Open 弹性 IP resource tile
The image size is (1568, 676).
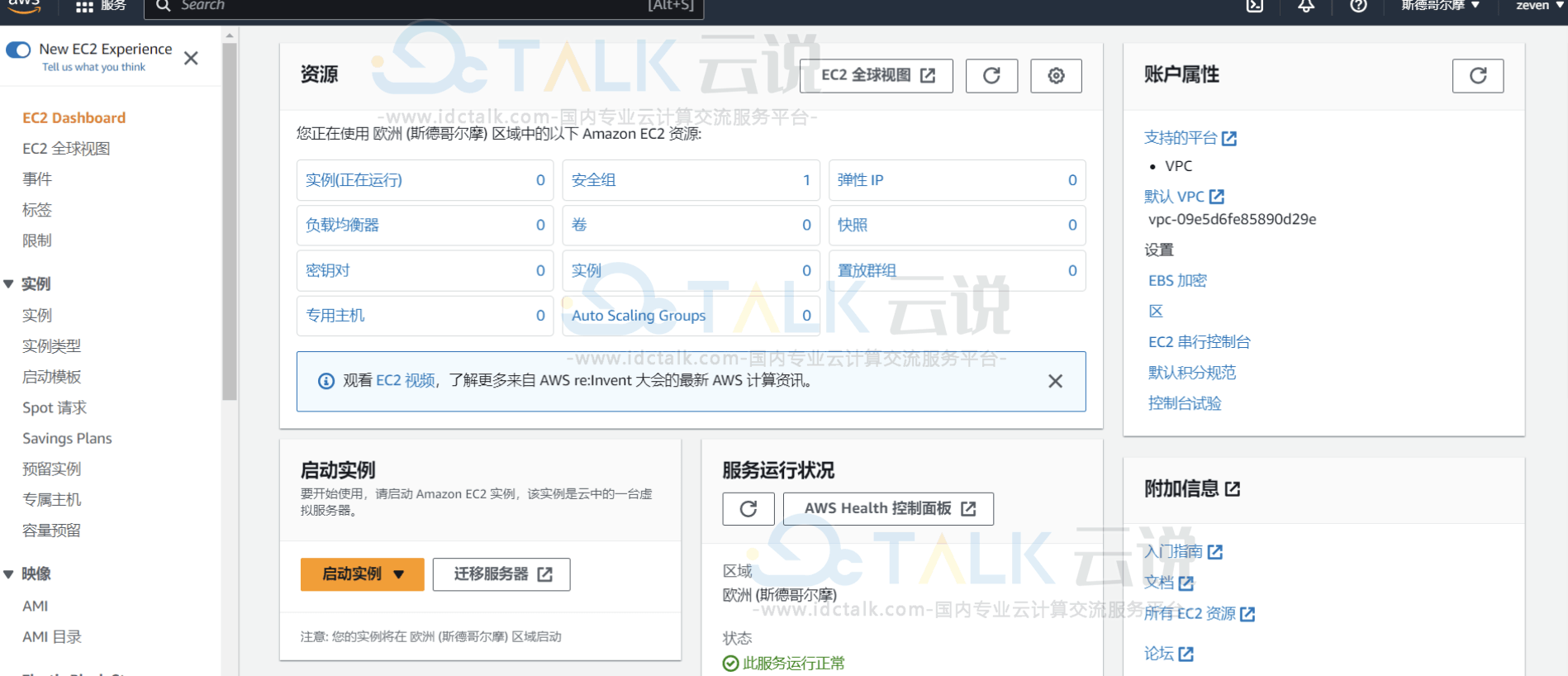point(957,180)
